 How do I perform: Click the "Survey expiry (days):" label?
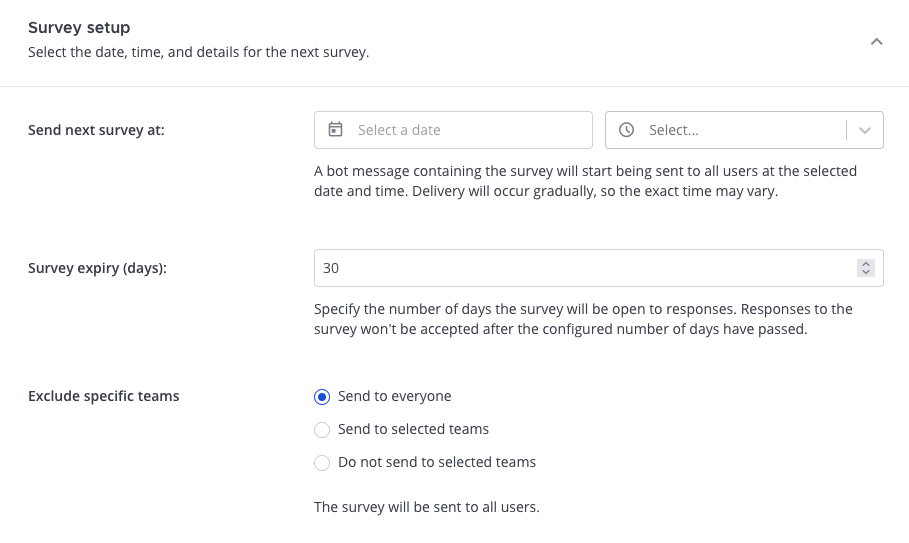(x=97, y=268)
